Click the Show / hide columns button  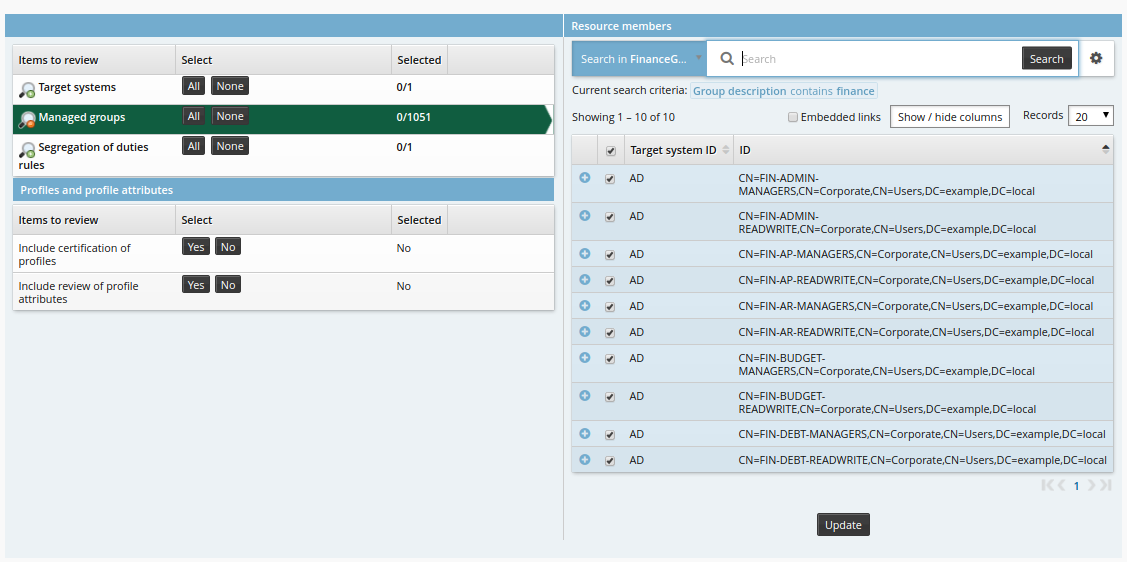click(x=949, y=117)
